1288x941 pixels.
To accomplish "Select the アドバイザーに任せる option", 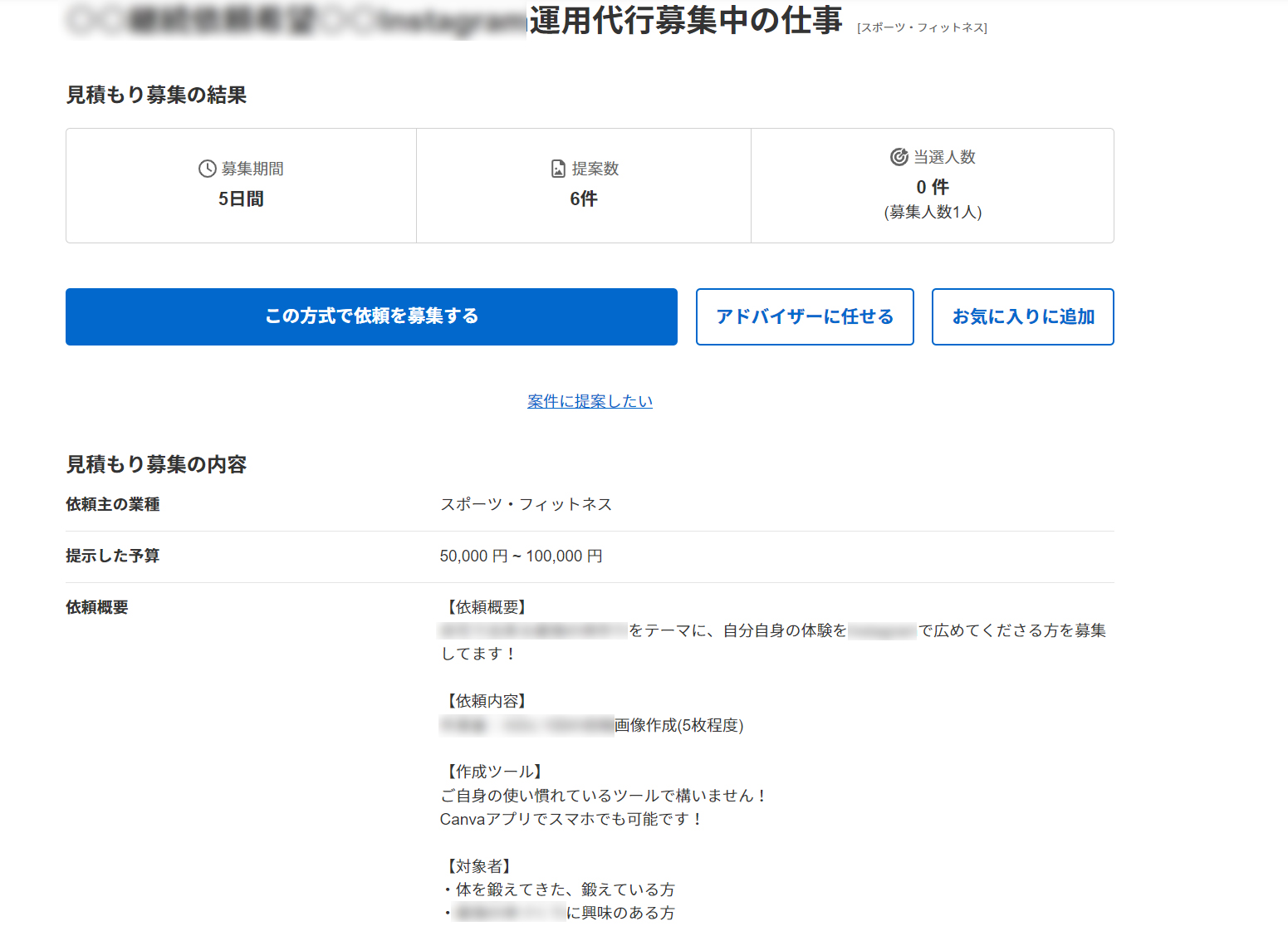I will pos(804,316).
